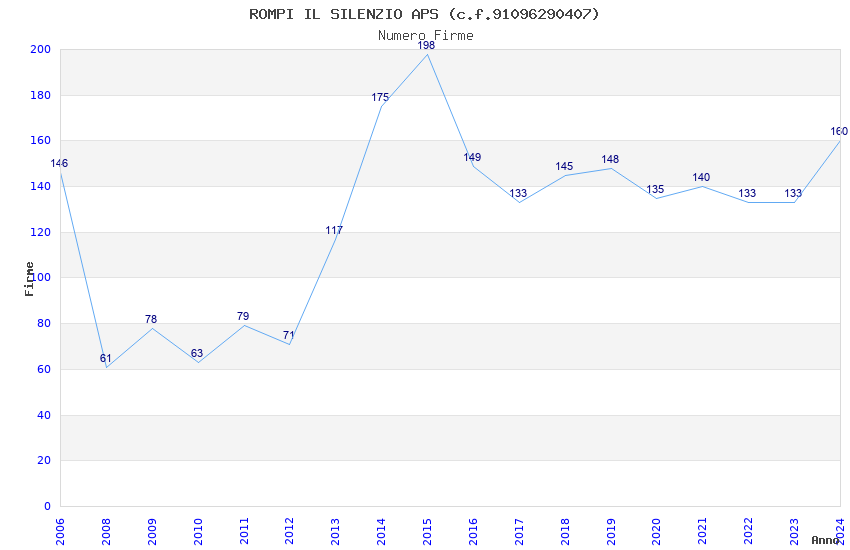Select the 140 data label for 2021

point(701,177)
